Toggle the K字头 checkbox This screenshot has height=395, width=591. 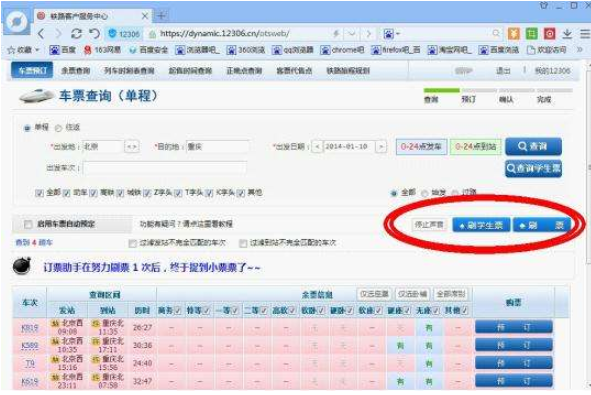pos(210,193)
